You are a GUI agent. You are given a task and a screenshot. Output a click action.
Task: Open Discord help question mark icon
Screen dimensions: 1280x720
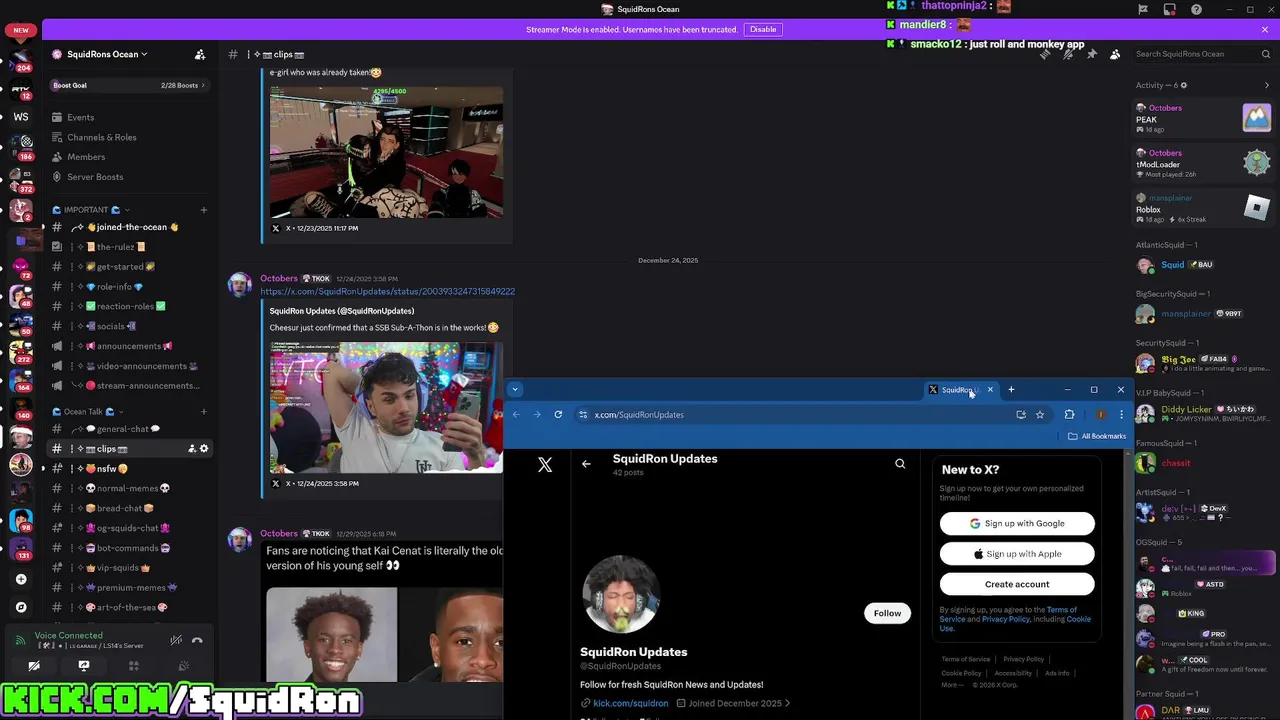(1196, 10)
